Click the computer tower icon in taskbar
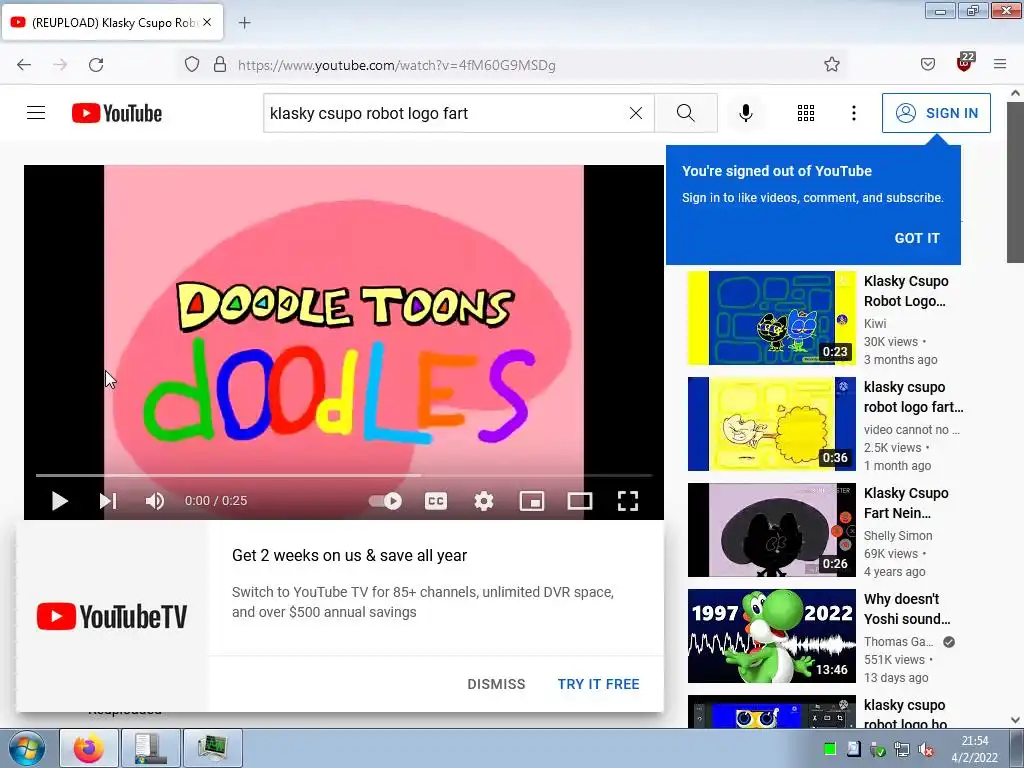1024x768 pixels. click(x=150, y=748)
